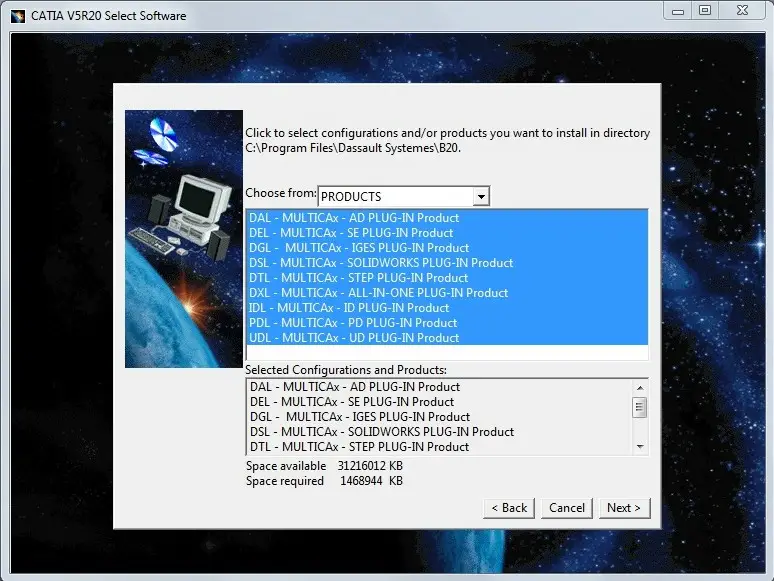The image size is (774, 581).
Task: Click DTL entry in Selected Configurations list
Action: 439,447
